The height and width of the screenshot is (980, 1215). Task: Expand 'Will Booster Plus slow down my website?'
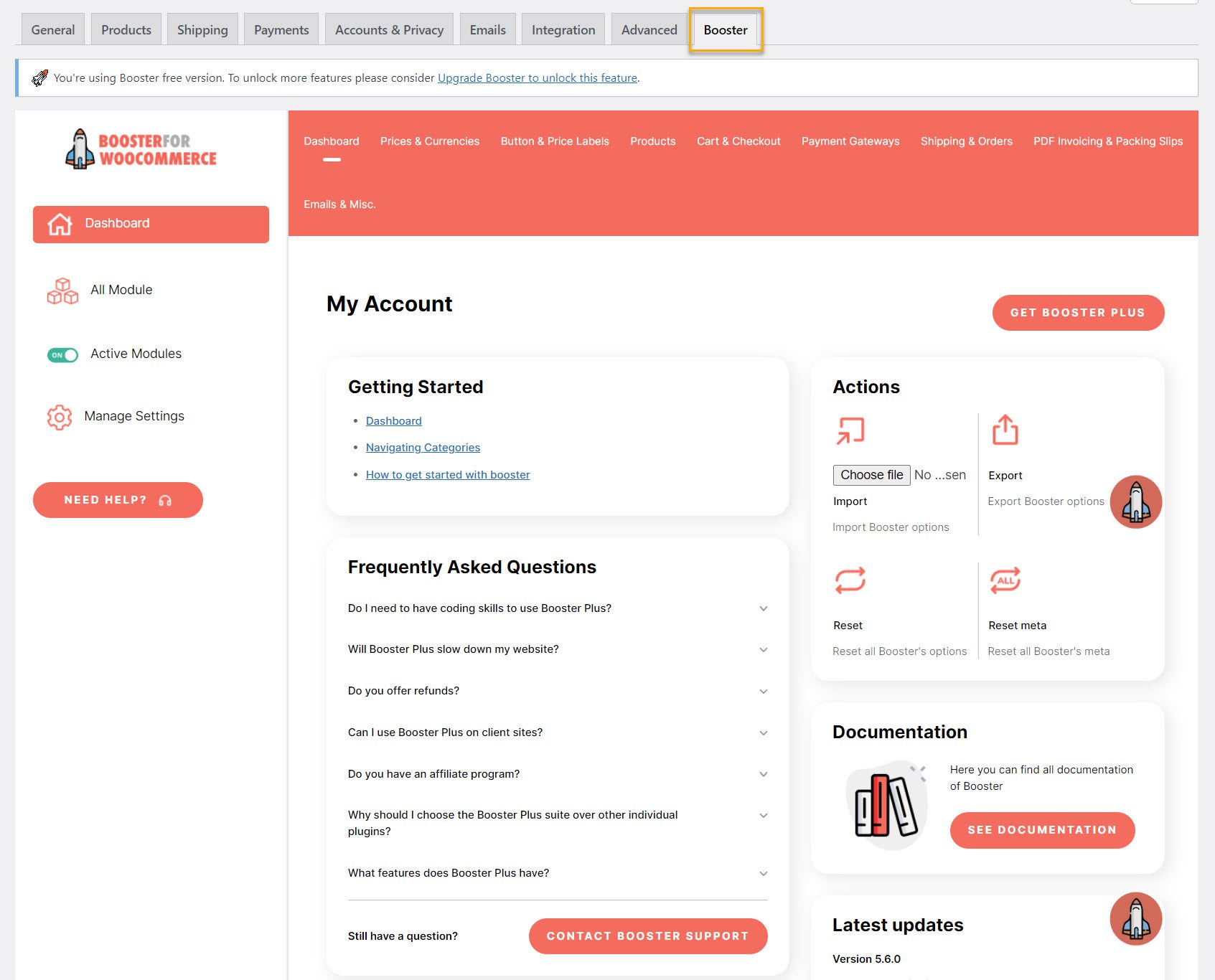coord(763,650)
